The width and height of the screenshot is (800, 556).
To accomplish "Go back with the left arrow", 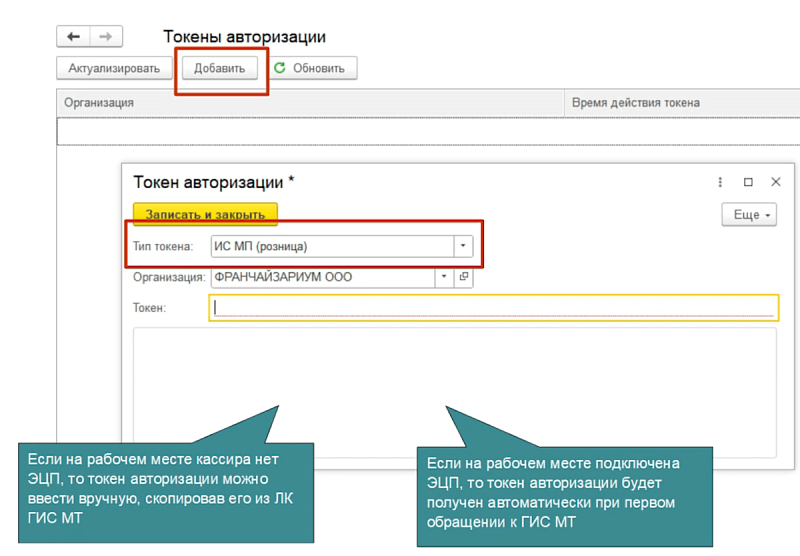I will pos(73,37).
